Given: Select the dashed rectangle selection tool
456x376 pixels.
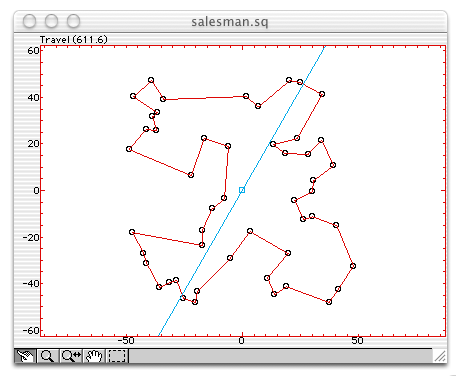Looking at the screenshot, I should pos(117,356).
